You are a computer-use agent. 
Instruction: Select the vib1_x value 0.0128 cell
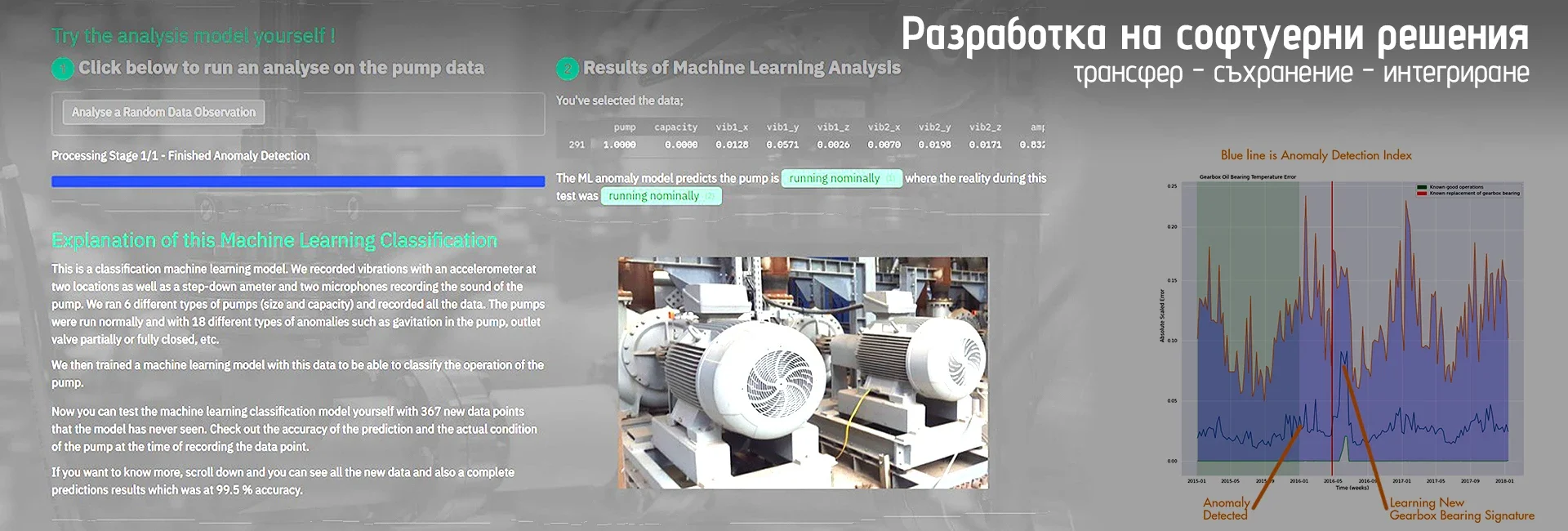(732, 145)
